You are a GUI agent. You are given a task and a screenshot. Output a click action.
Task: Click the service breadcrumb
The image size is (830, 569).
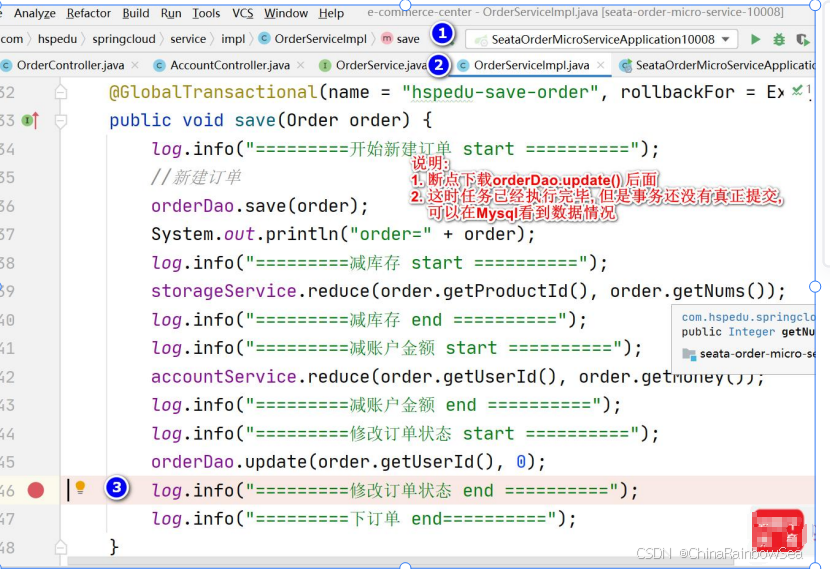point(188,39)
